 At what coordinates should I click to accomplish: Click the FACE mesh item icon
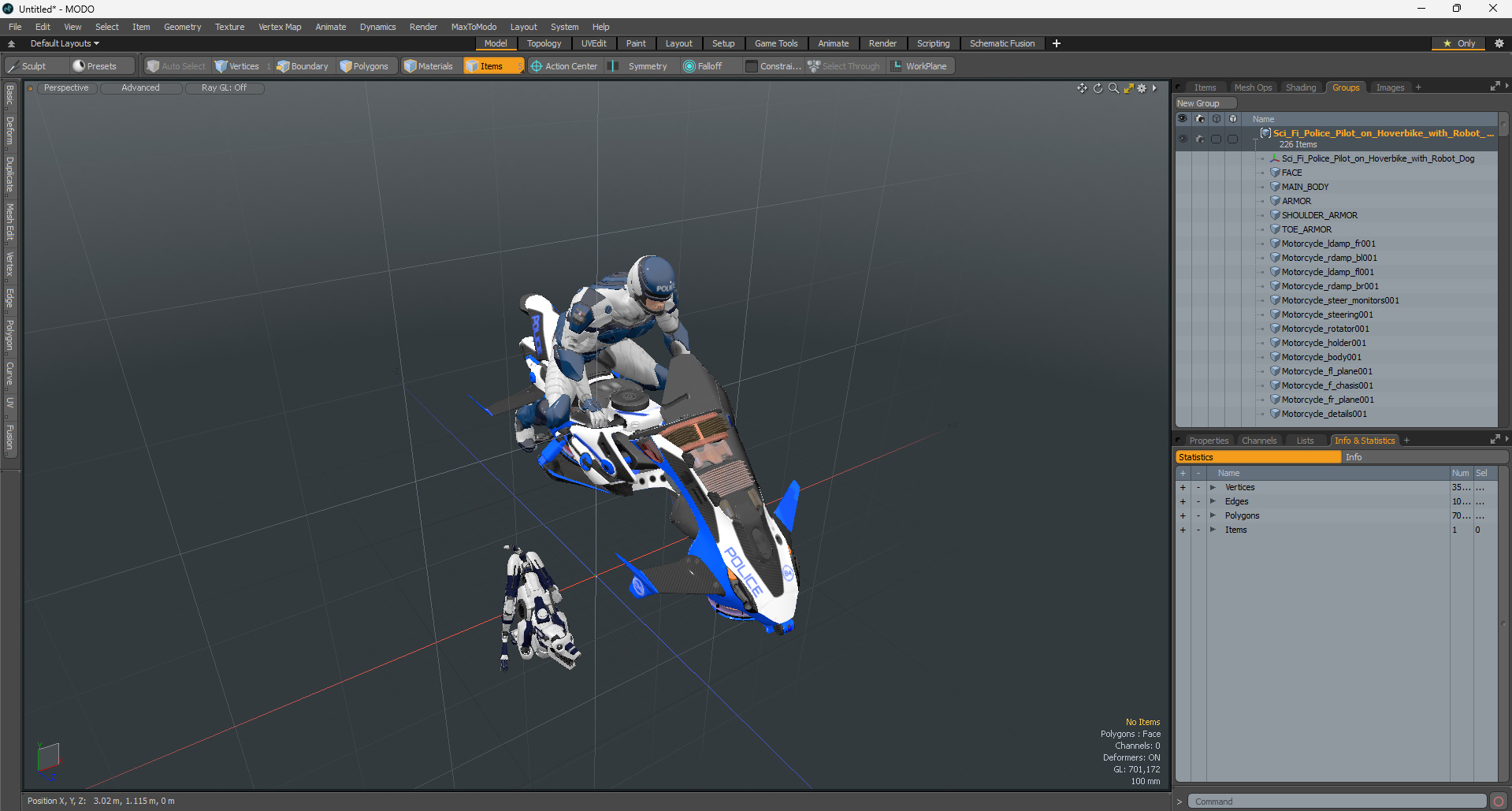pyautogui.click(x=1275, y=173)
